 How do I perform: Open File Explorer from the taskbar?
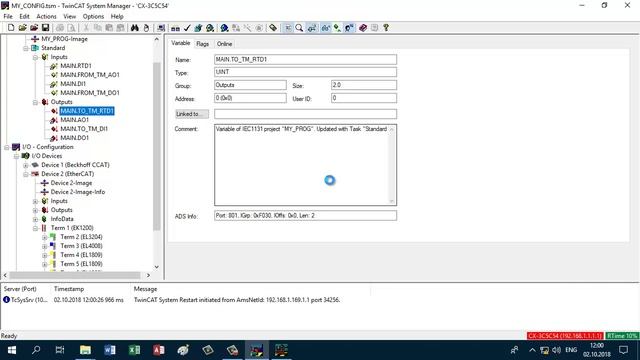pyautogui.click(x=85, y=350)
